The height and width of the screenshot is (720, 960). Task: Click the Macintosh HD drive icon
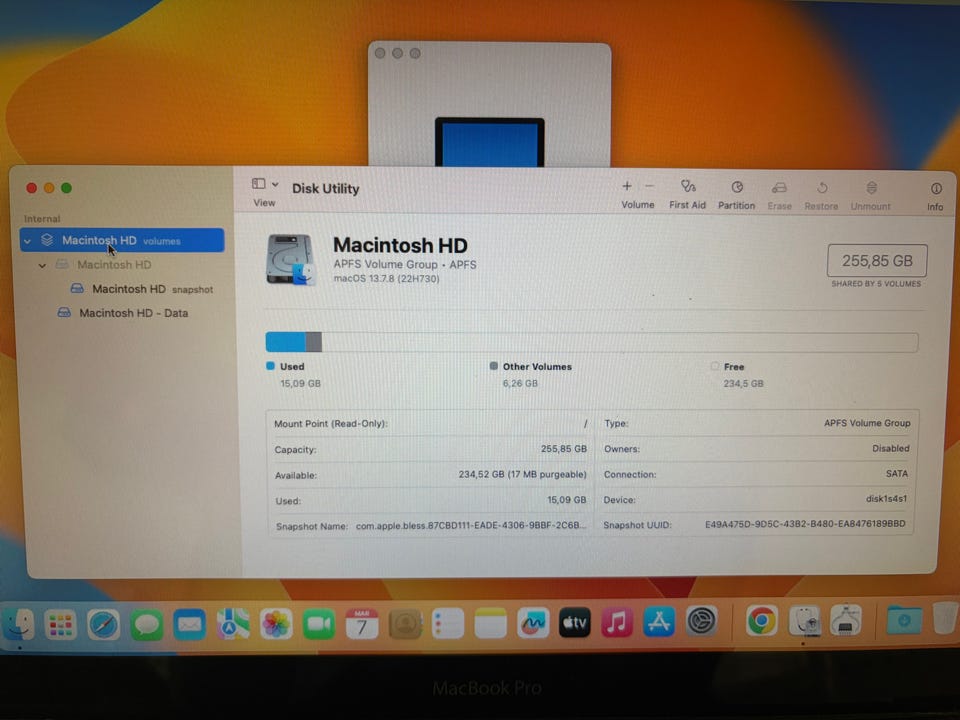[291, 259]
